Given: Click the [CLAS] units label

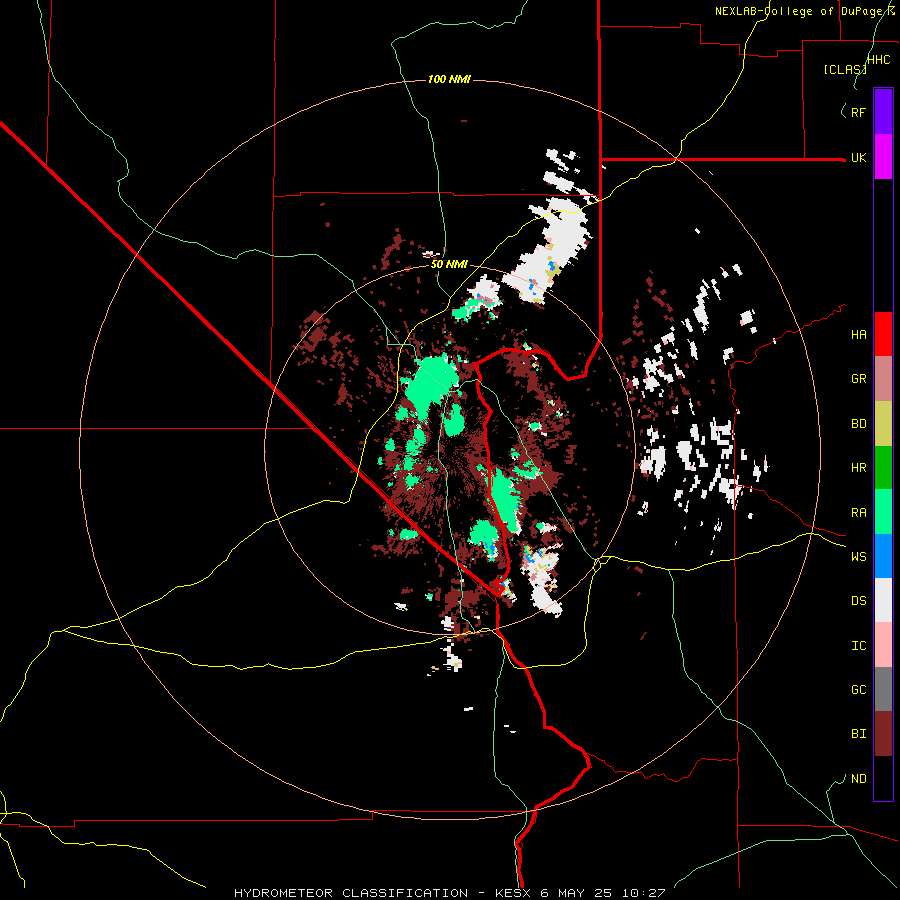Looking at the screenshot, I should point(845,69).
